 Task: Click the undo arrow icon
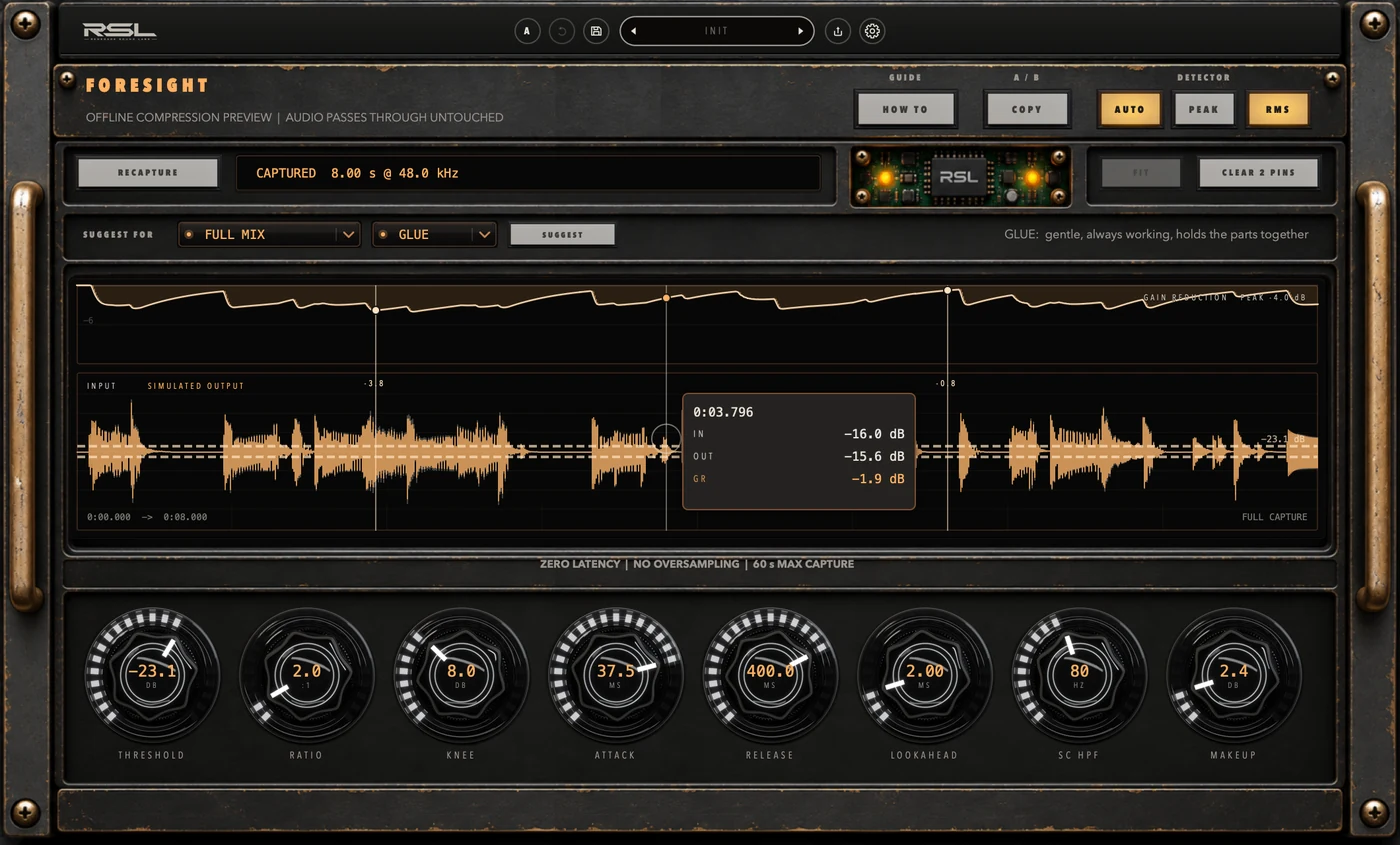point(562,31)
